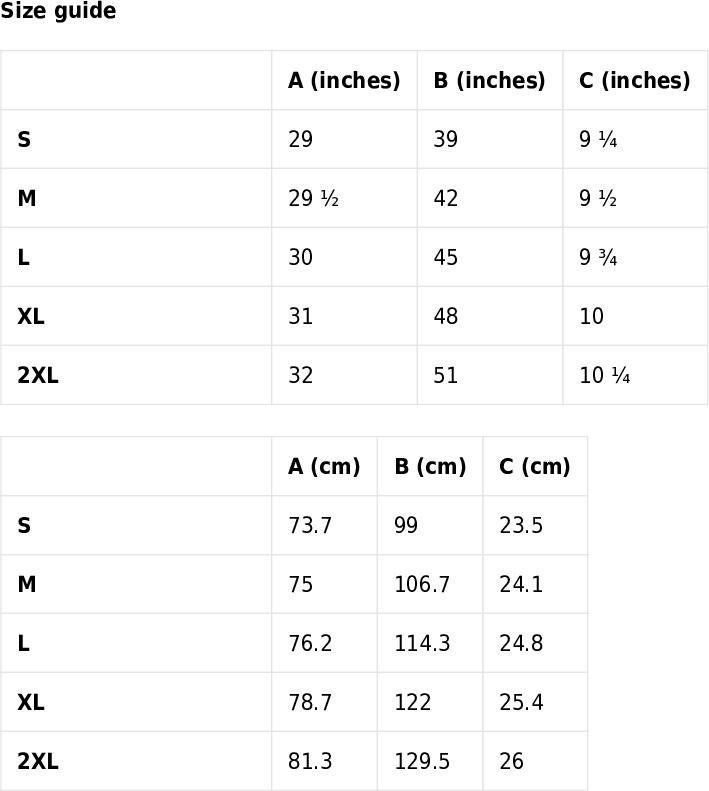Click the 29 ½ value for size M

(313, 198)
